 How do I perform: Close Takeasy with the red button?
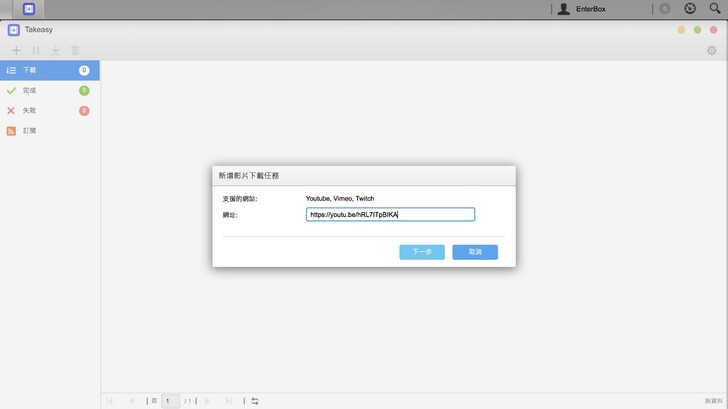coord(714,30)
